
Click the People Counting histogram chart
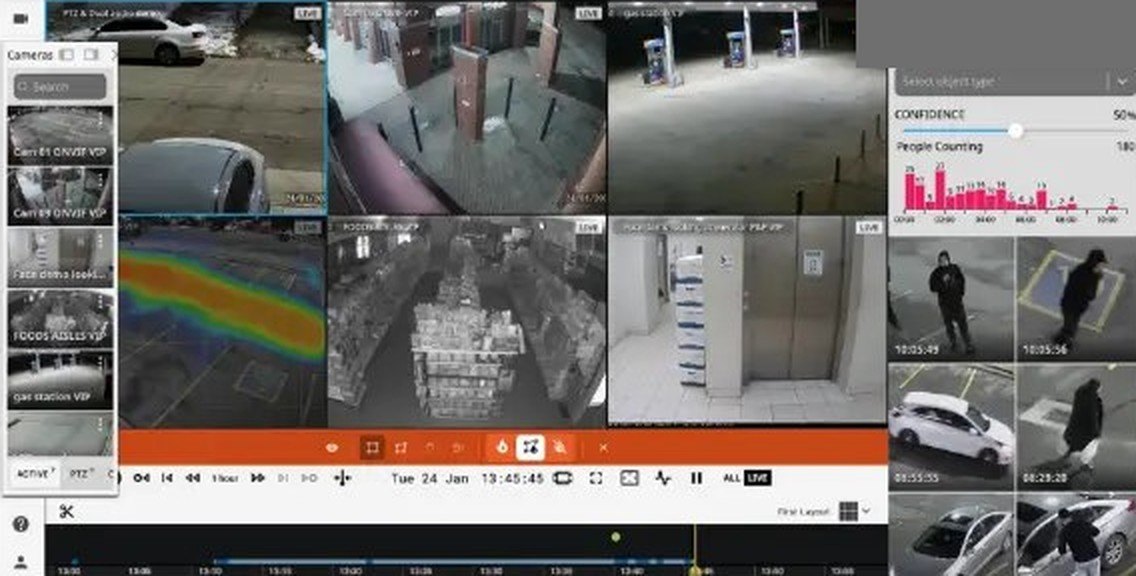pos(1011,193)
